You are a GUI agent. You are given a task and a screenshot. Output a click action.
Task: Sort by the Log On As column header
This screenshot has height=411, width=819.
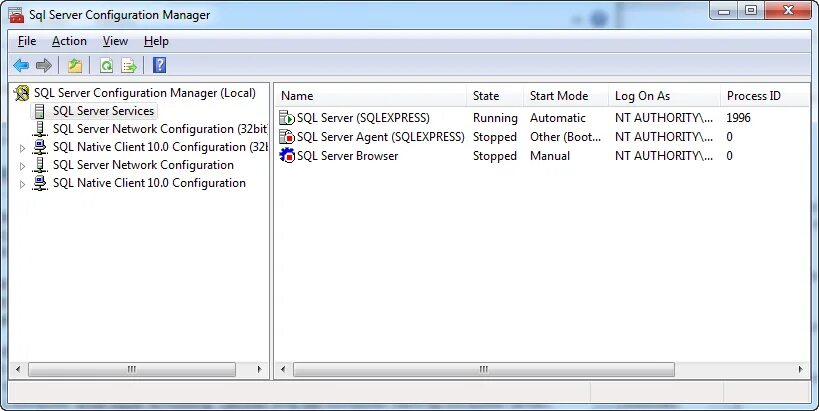pyautogui.click(x=664, y=96)
